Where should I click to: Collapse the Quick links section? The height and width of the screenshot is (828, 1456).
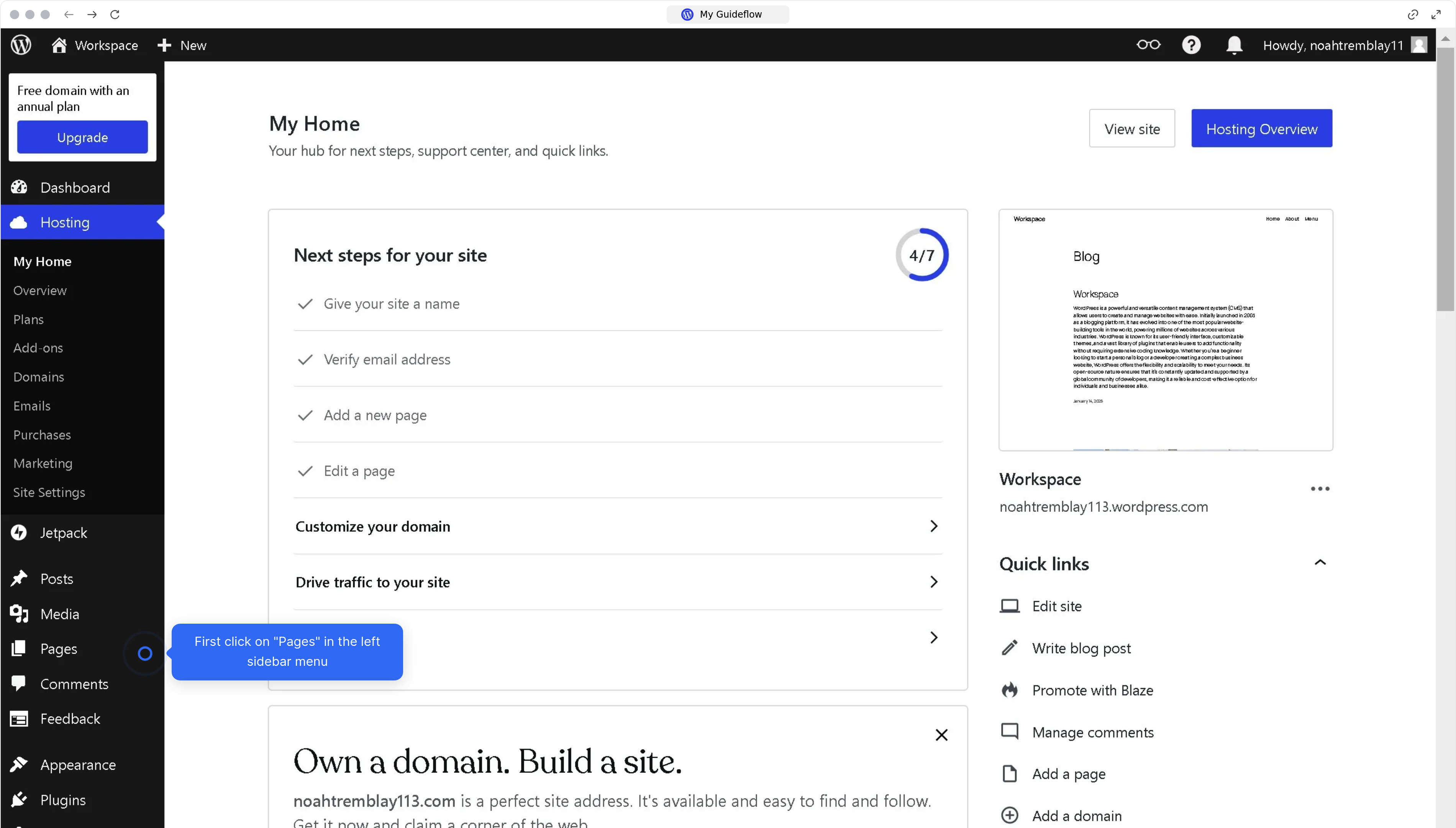(x=1321, y=562)
